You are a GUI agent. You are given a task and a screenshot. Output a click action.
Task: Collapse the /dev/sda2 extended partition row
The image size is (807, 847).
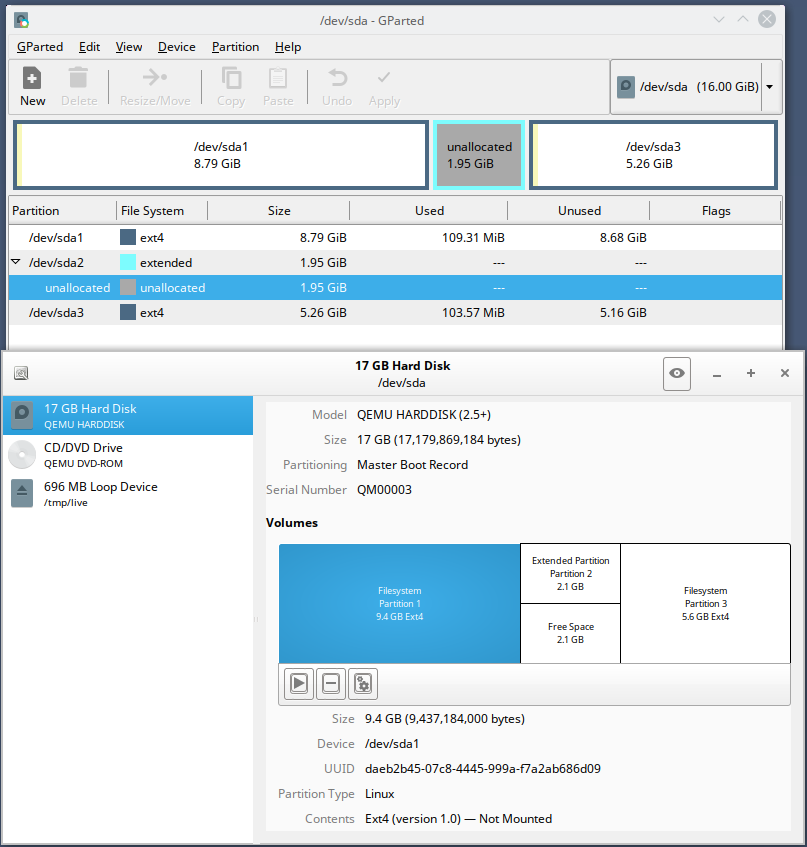coord(16,262)
